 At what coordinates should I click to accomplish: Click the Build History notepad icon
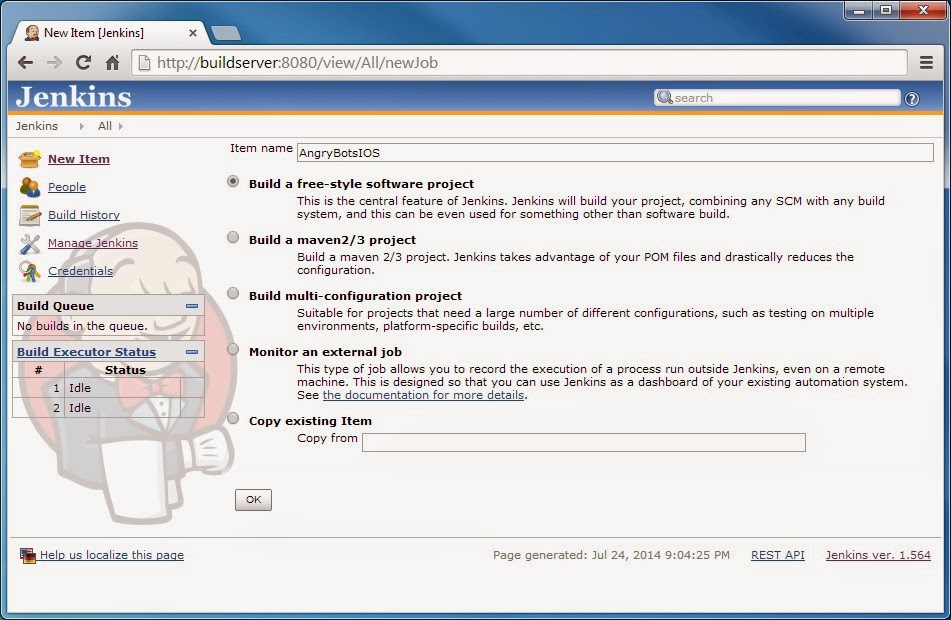[30, 215]
